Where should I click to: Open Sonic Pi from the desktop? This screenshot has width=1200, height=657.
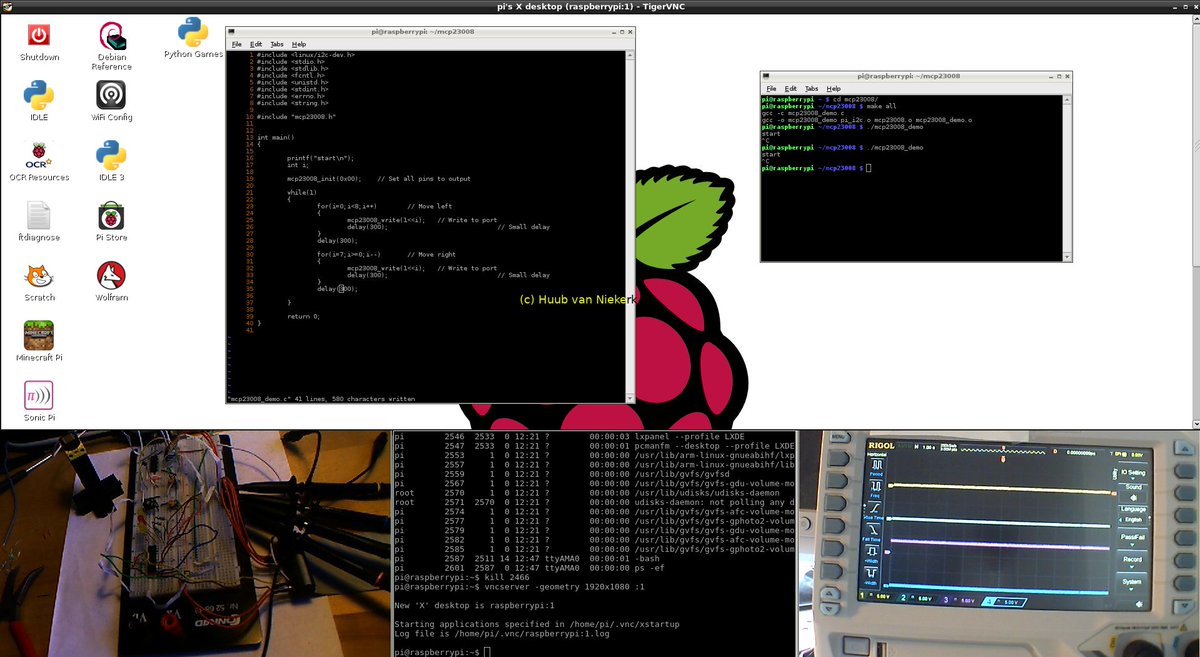point(37,394)
